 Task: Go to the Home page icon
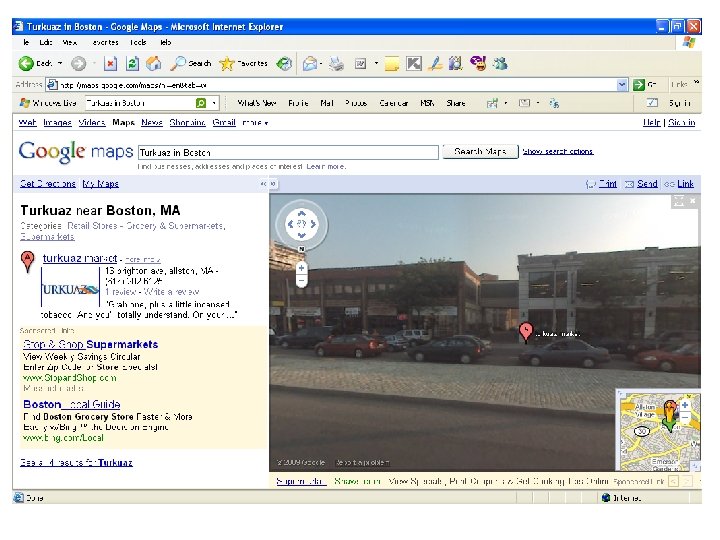153,63
